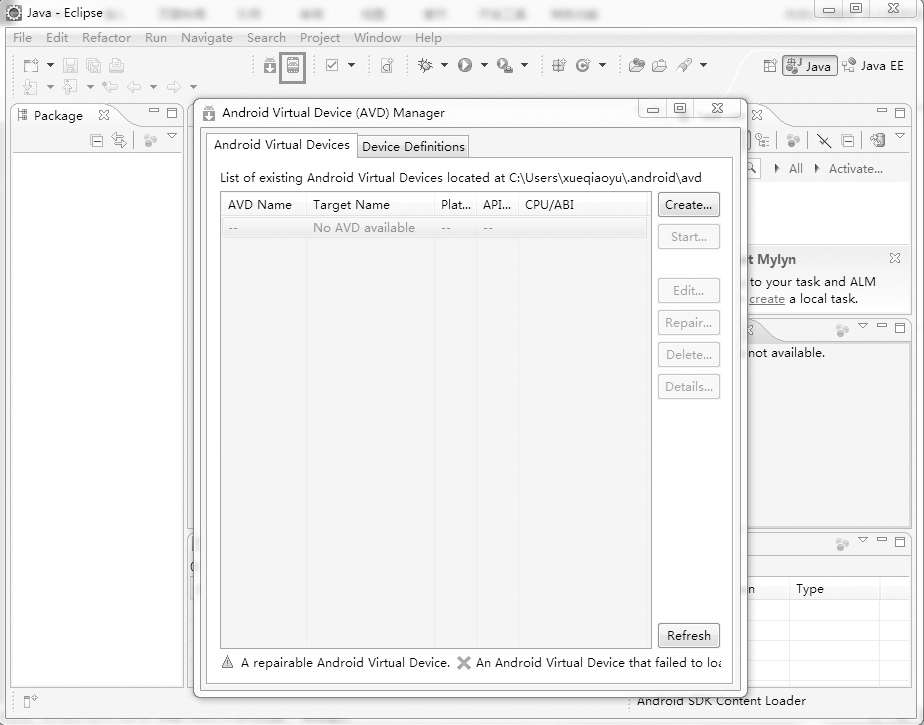Click the Save All toolbar icon

pyautogui.click(x=93, y=65)
